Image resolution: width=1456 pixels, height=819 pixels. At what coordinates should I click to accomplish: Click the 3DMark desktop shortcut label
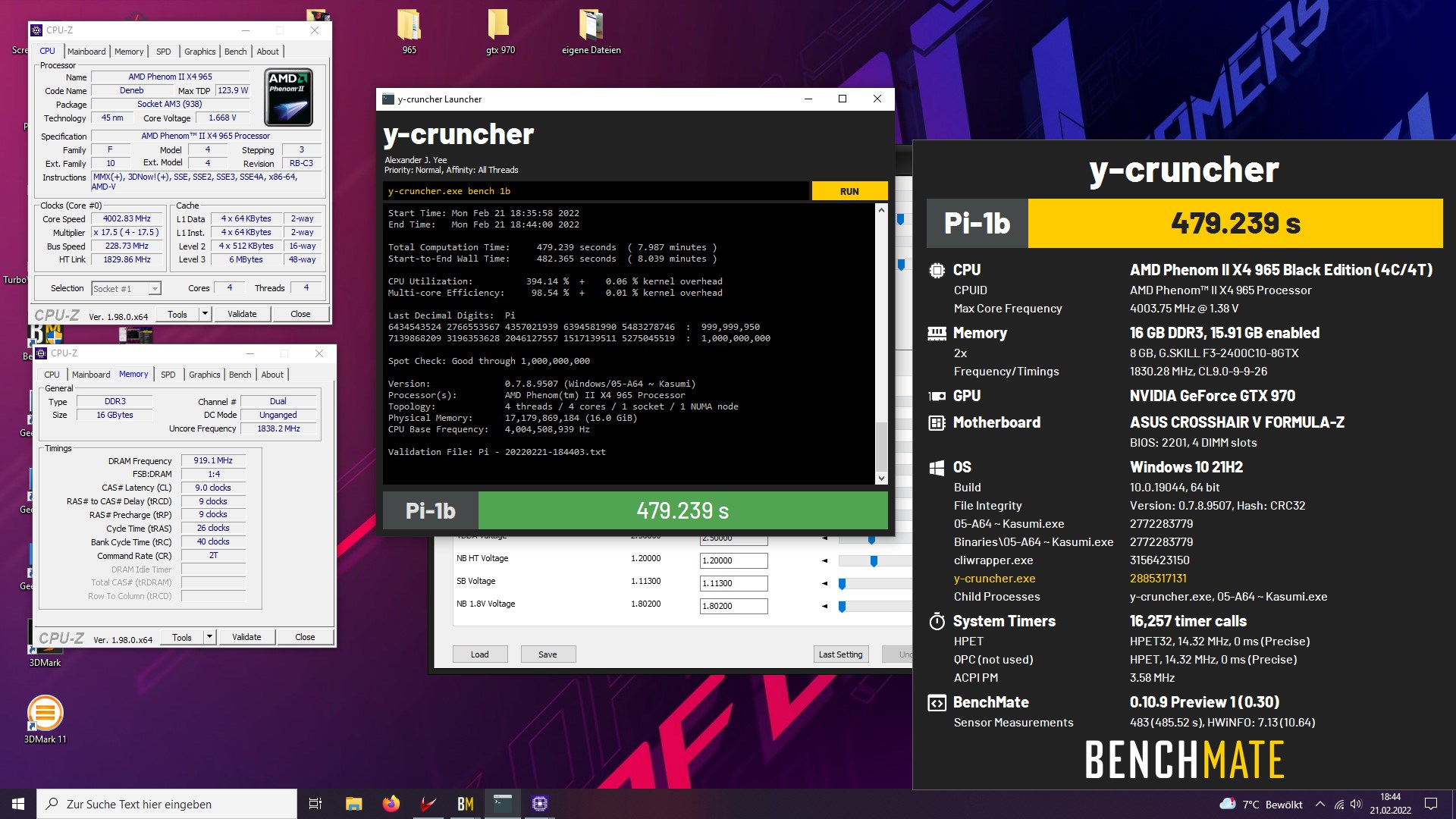tap(45, 663)
